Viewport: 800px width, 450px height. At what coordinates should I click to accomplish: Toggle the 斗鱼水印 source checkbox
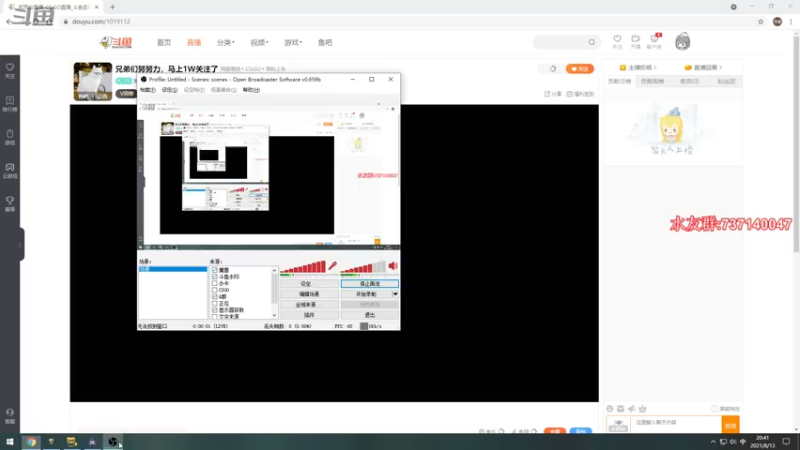(x=215, y=277)
